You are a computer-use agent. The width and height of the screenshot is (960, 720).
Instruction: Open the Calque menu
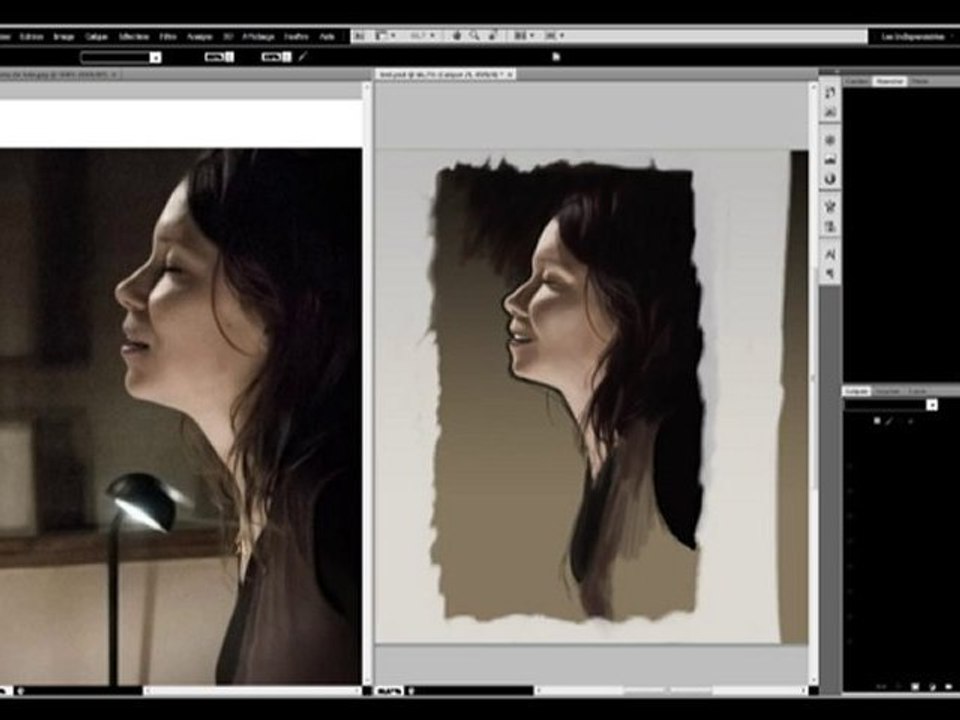[x=96, y=37]
